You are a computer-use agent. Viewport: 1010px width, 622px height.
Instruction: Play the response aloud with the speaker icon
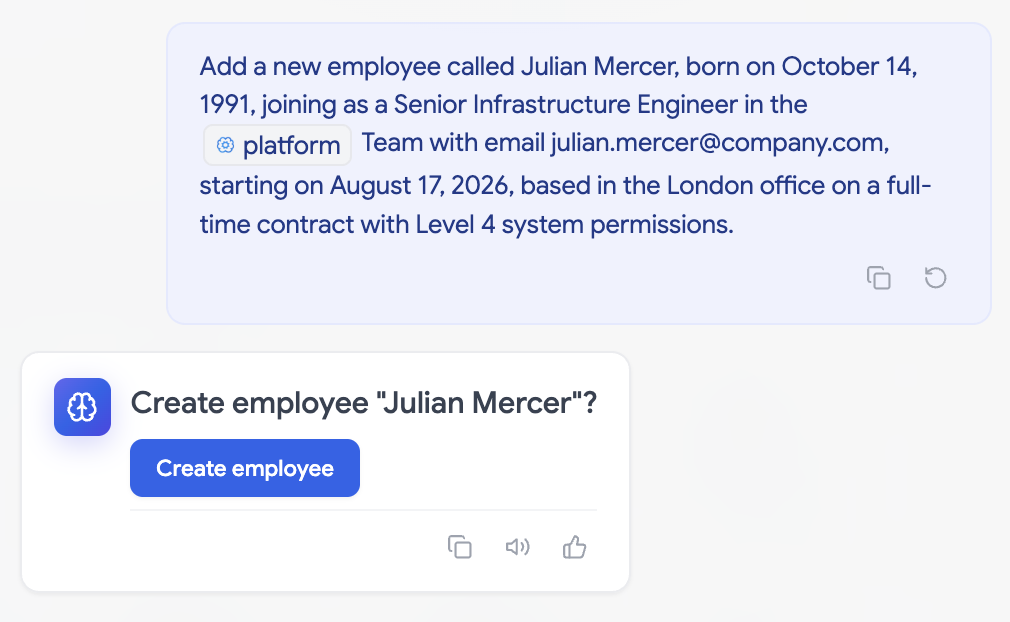pyautogui.click(x=517, y=547)
